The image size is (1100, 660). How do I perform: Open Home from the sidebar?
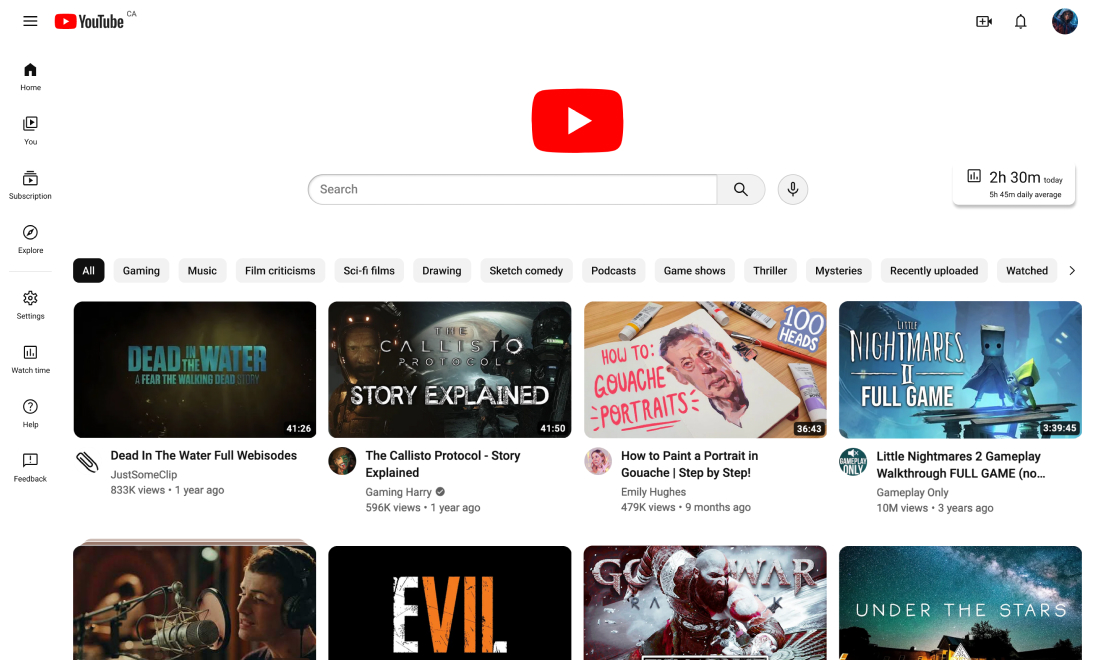30,76
